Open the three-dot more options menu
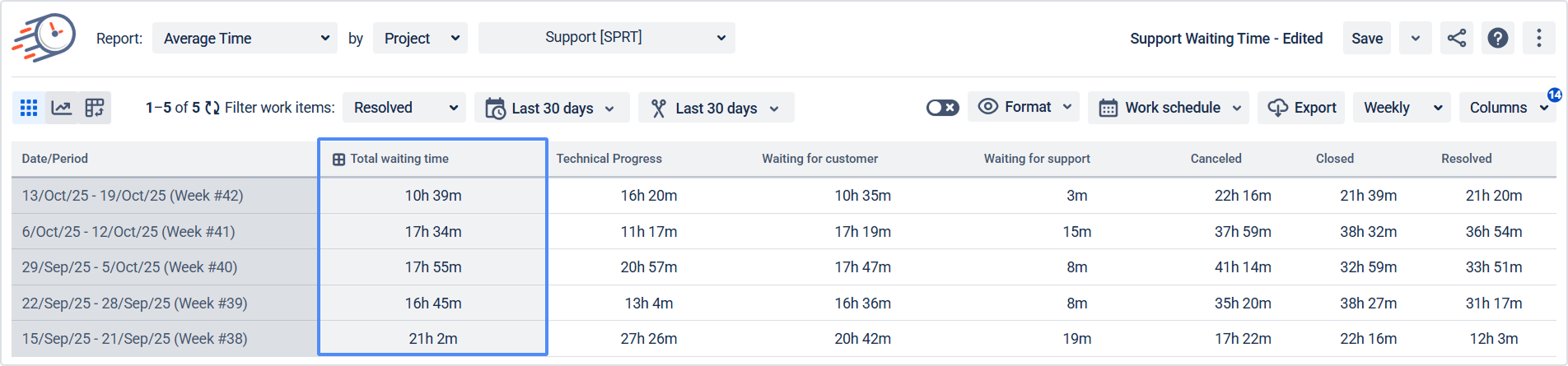Screen dimensions: 1568x366 click(1538, 38)
